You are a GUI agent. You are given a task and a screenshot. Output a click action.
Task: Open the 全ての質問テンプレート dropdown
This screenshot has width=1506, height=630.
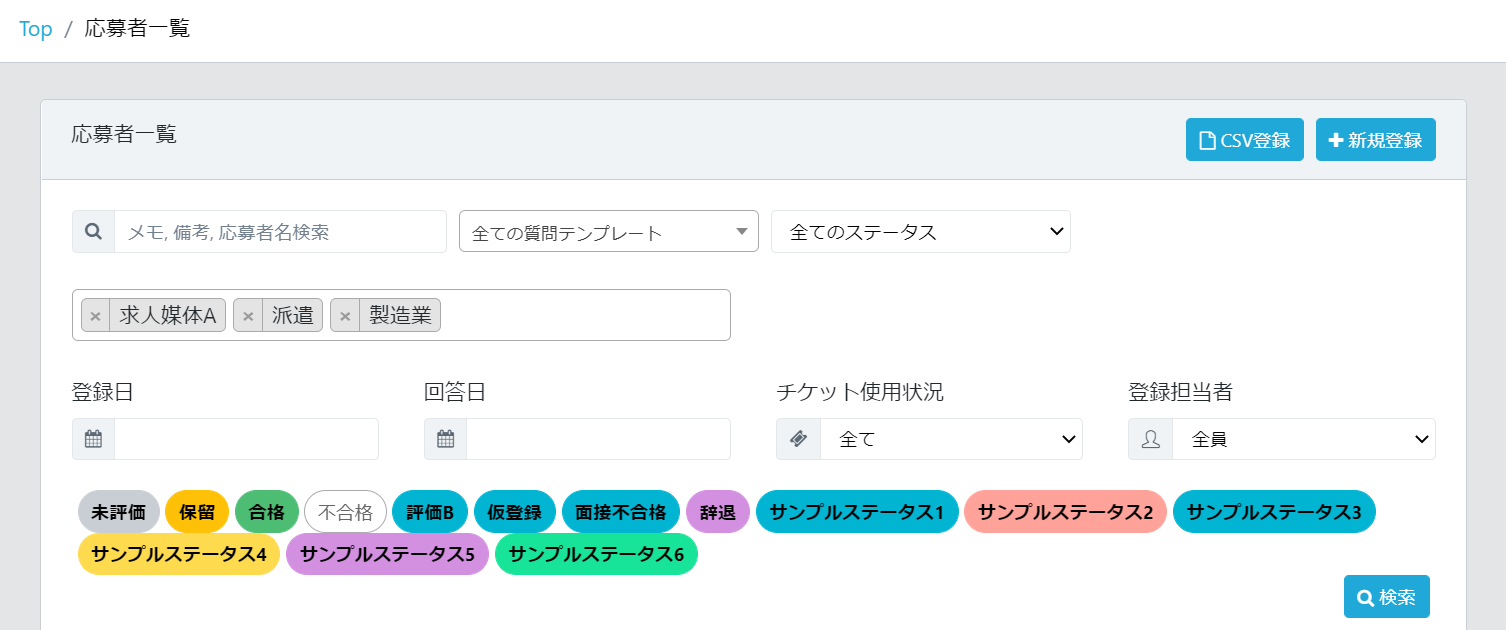[608, 232]
